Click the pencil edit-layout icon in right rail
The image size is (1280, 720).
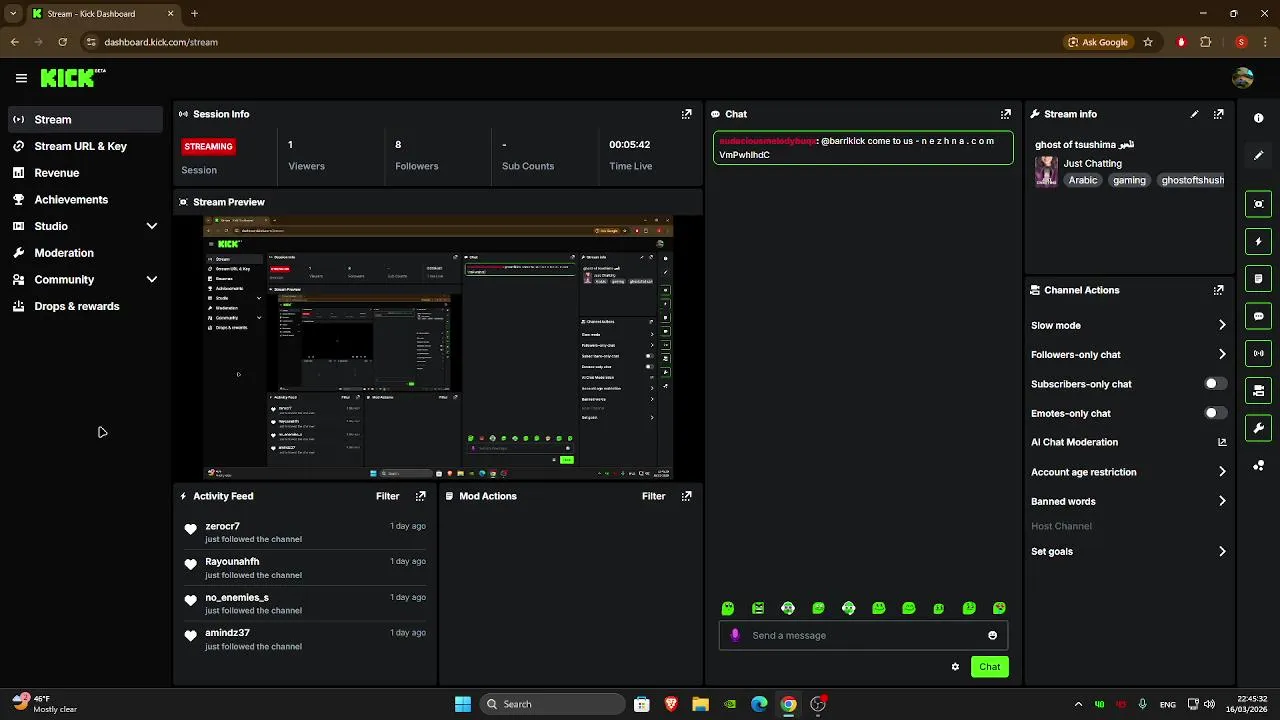tap(1259, 155)
